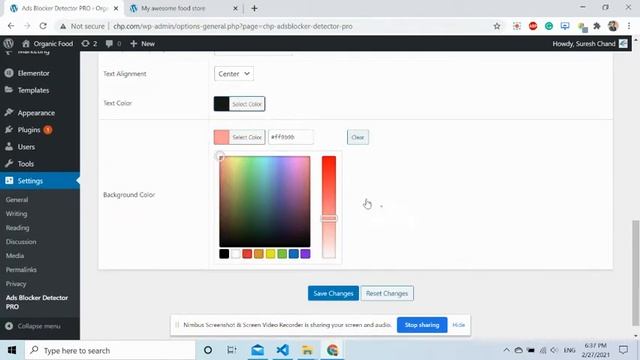Open Howdy, Suresh Chand profile menu

click(x=589, y=43)
